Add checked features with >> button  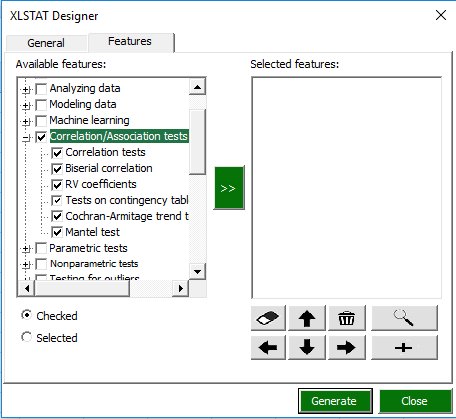point(229,188)
